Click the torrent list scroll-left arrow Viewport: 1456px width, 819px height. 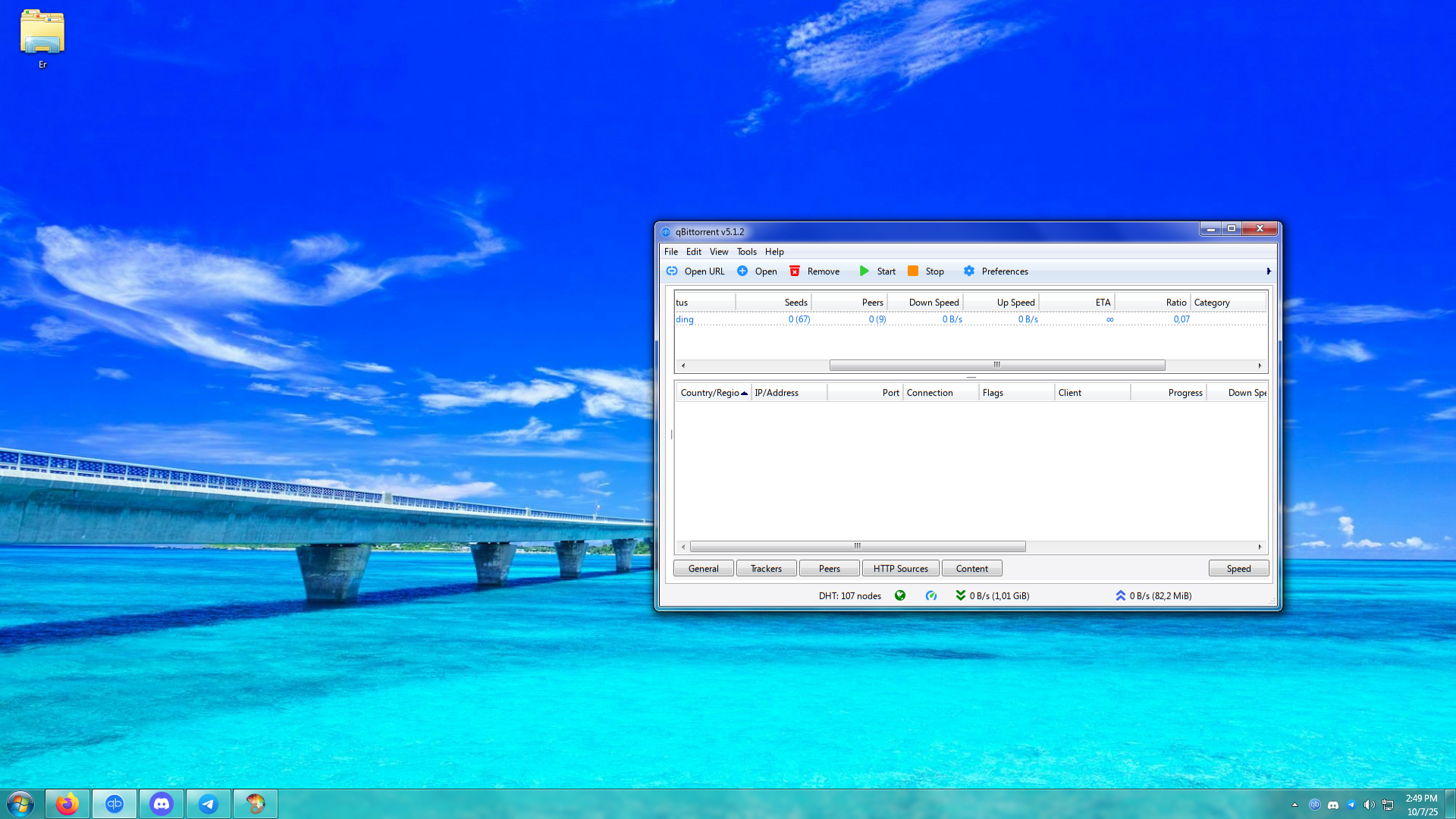683,366
